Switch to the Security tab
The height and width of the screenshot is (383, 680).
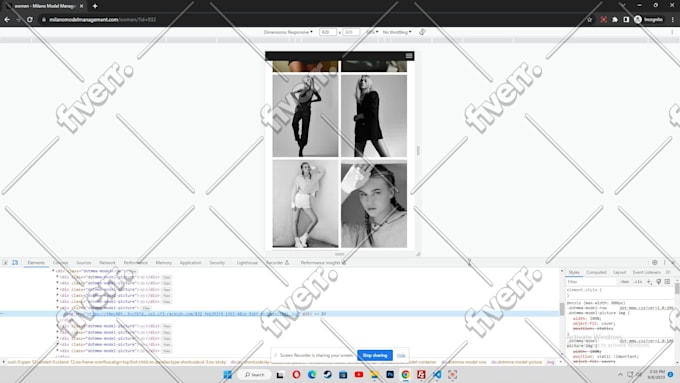coord(217,262)
